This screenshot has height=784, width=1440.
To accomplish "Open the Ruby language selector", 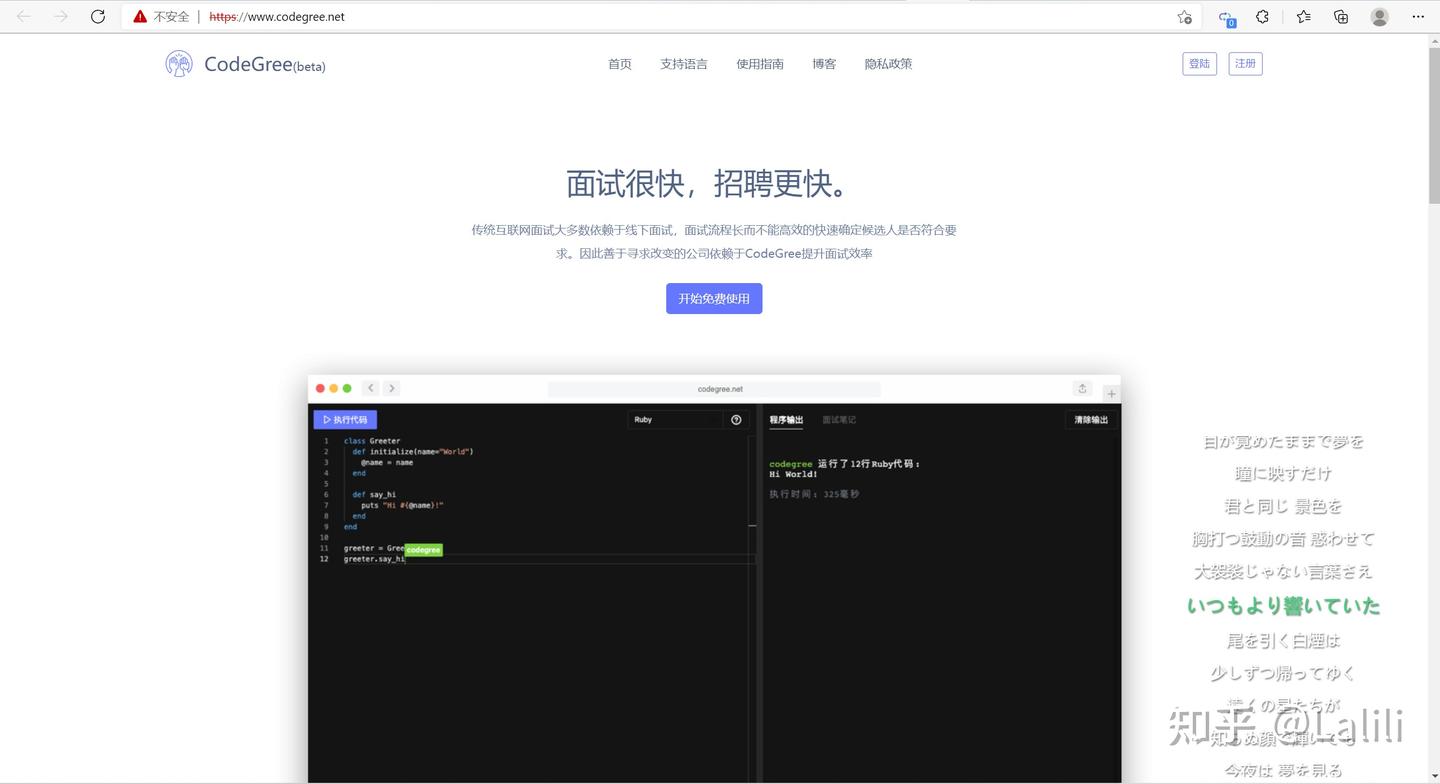I will pyautogui.click(x=675, y=419).
